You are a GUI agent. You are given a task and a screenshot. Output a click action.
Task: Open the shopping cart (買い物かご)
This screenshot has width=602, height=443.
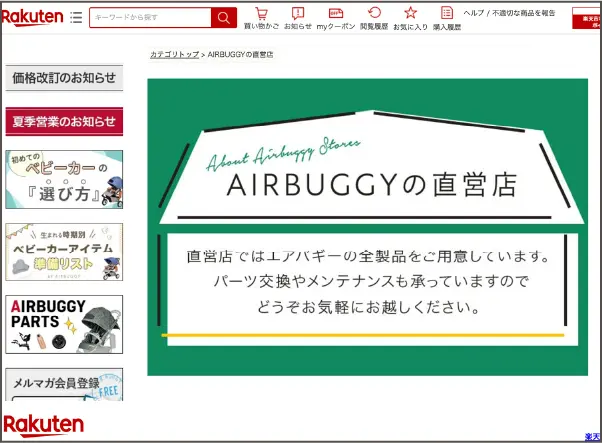261,18
